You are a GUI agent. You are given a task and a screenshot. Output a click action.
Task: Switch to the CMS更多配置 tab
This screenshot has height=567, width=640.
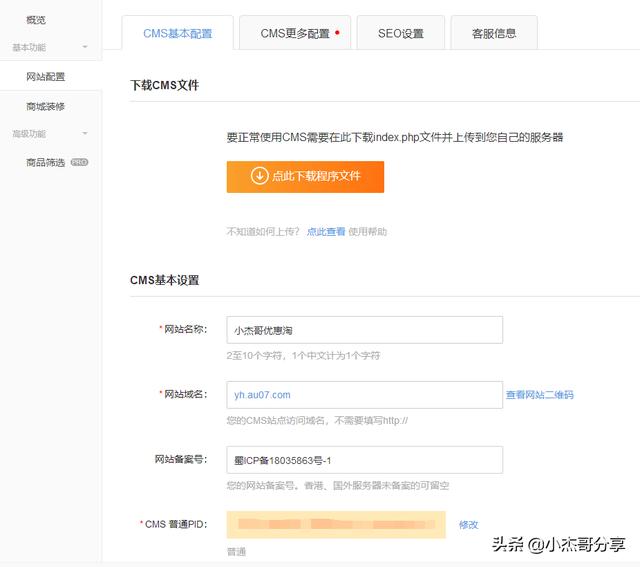[295, 33]
